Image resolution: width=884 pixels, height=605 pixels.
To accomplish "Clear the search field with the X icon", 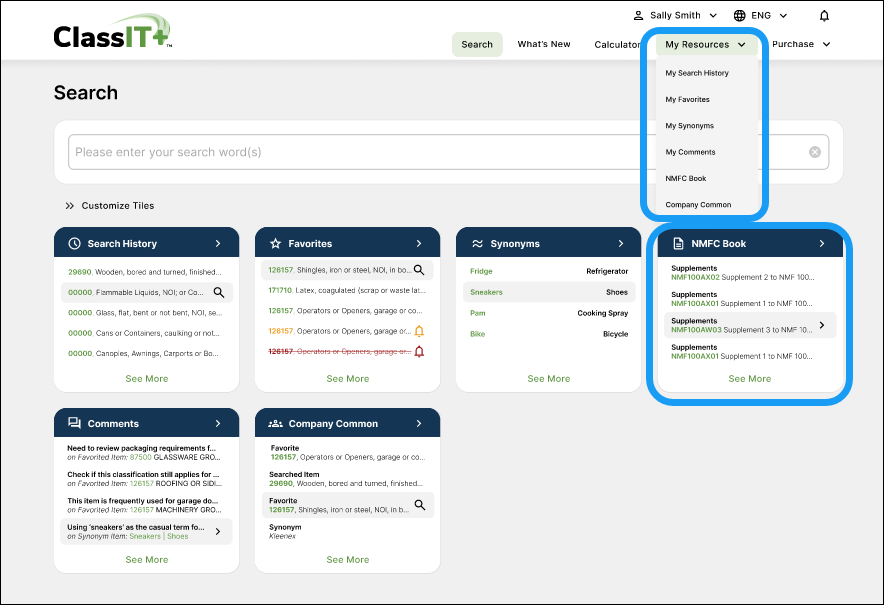I will tap(815, 152).
